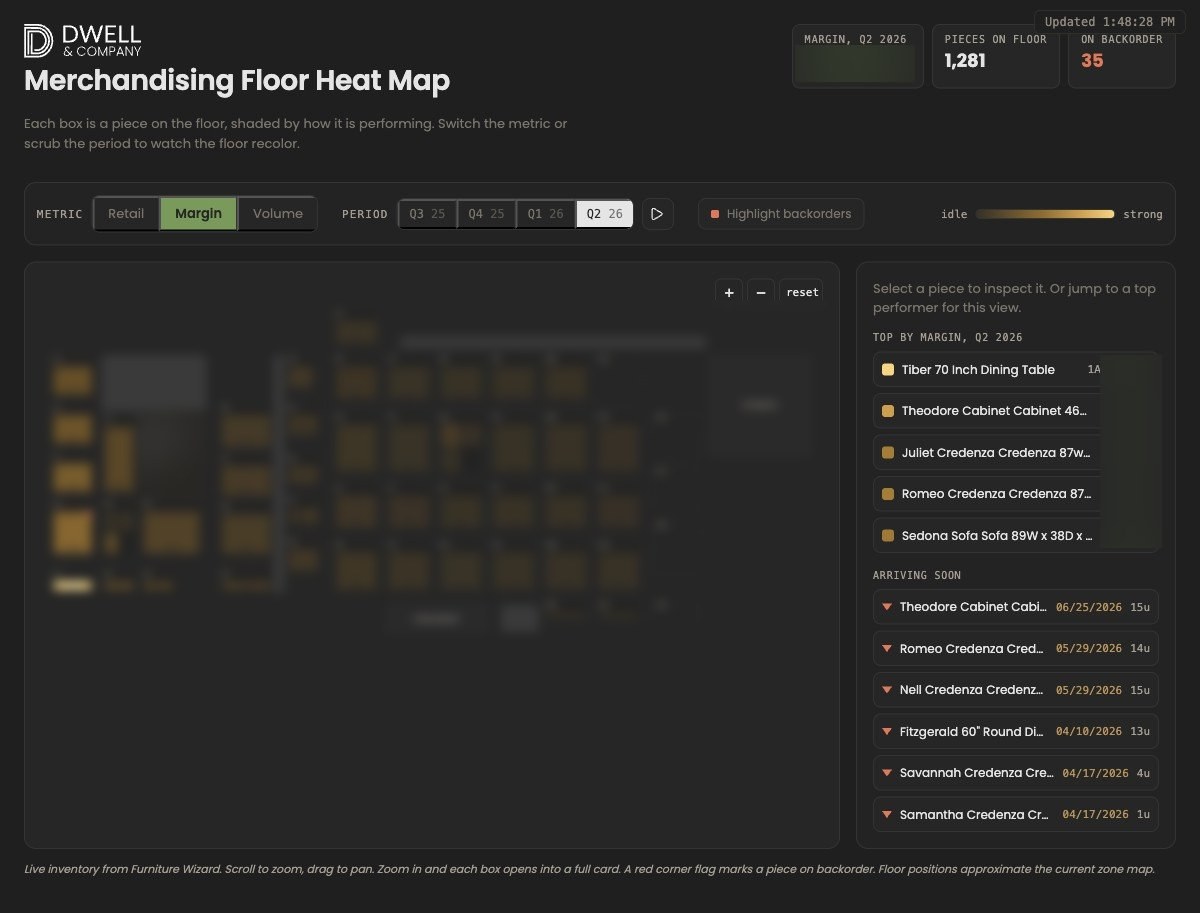
Task: Click the Margin Q2 2026 summary card
Action: (x=858, y=56)
